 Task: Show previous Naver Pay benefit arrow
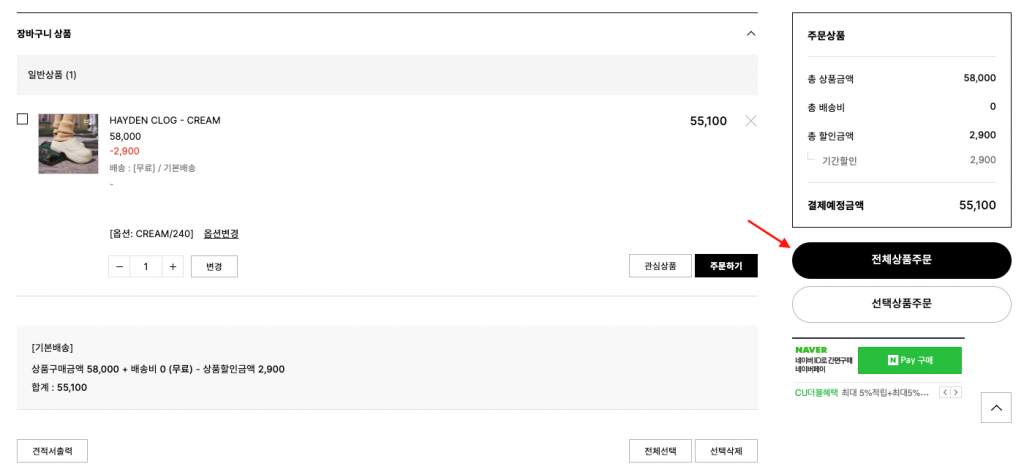point(944,392)
